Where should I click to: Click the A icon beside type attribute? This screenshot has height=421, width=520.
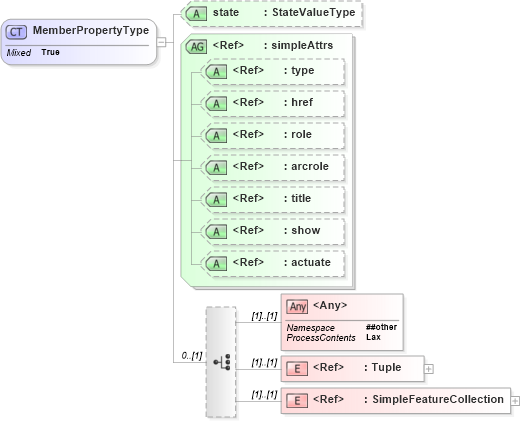pyautogui.click(x=216, y=72)
